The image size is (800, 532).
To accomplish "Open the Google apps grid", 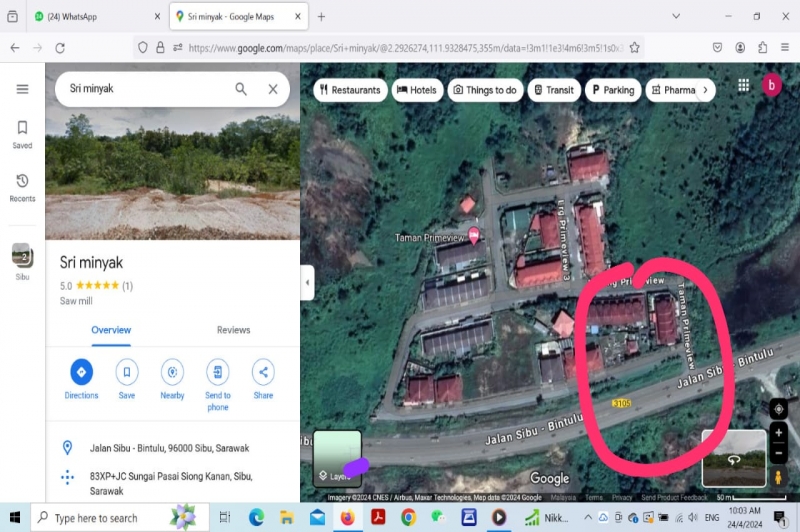I will click(743, 86).
